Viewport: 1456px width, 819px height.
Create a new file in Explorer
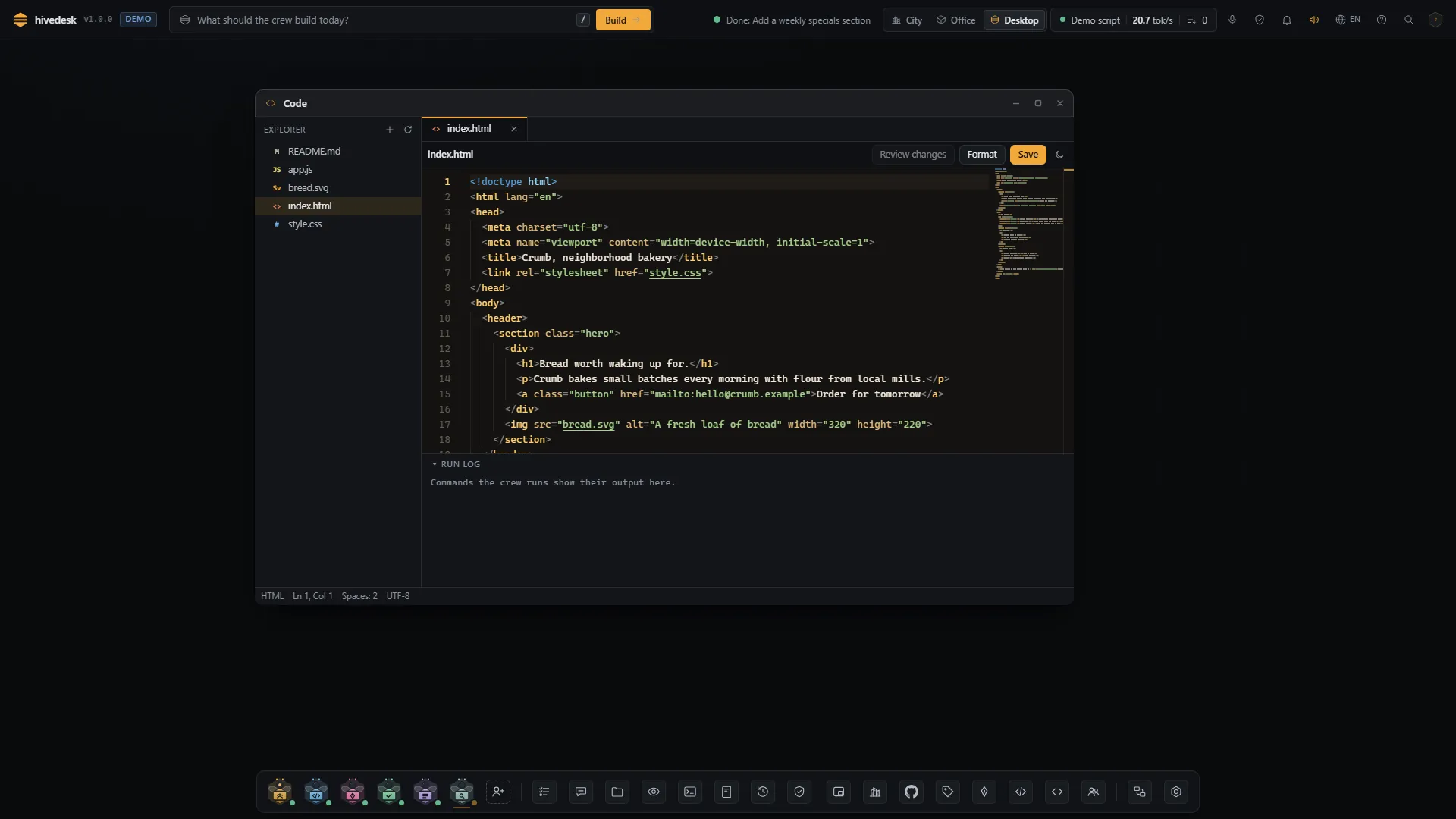(390, 130)
